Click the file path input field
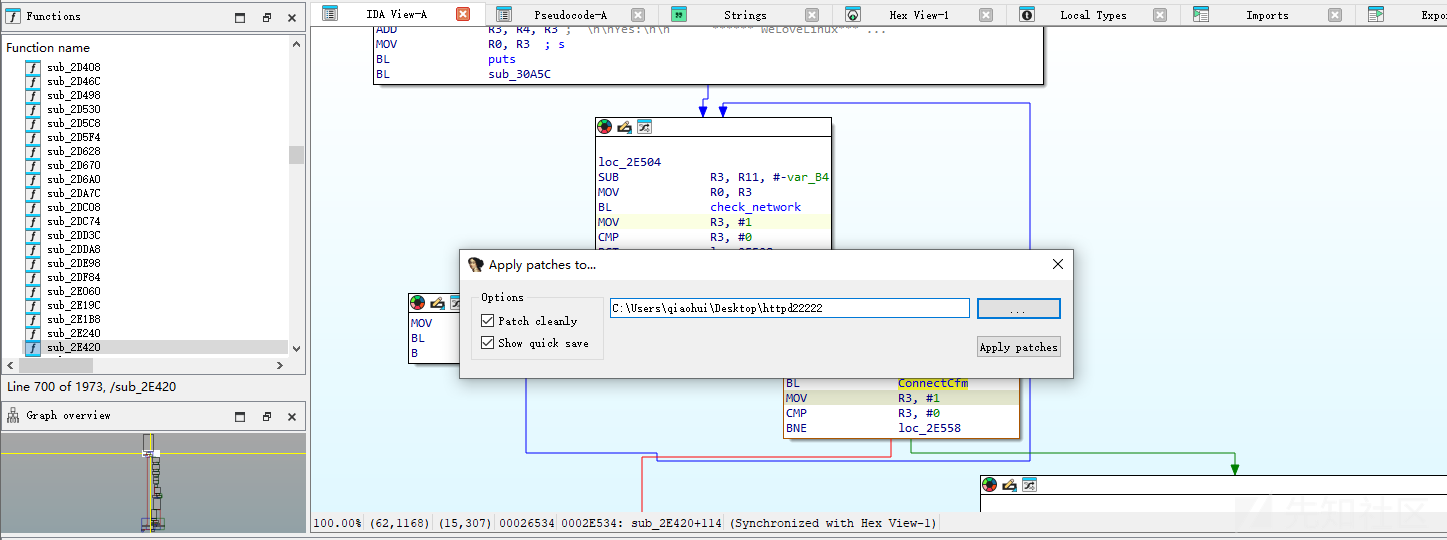 (789, 308)
